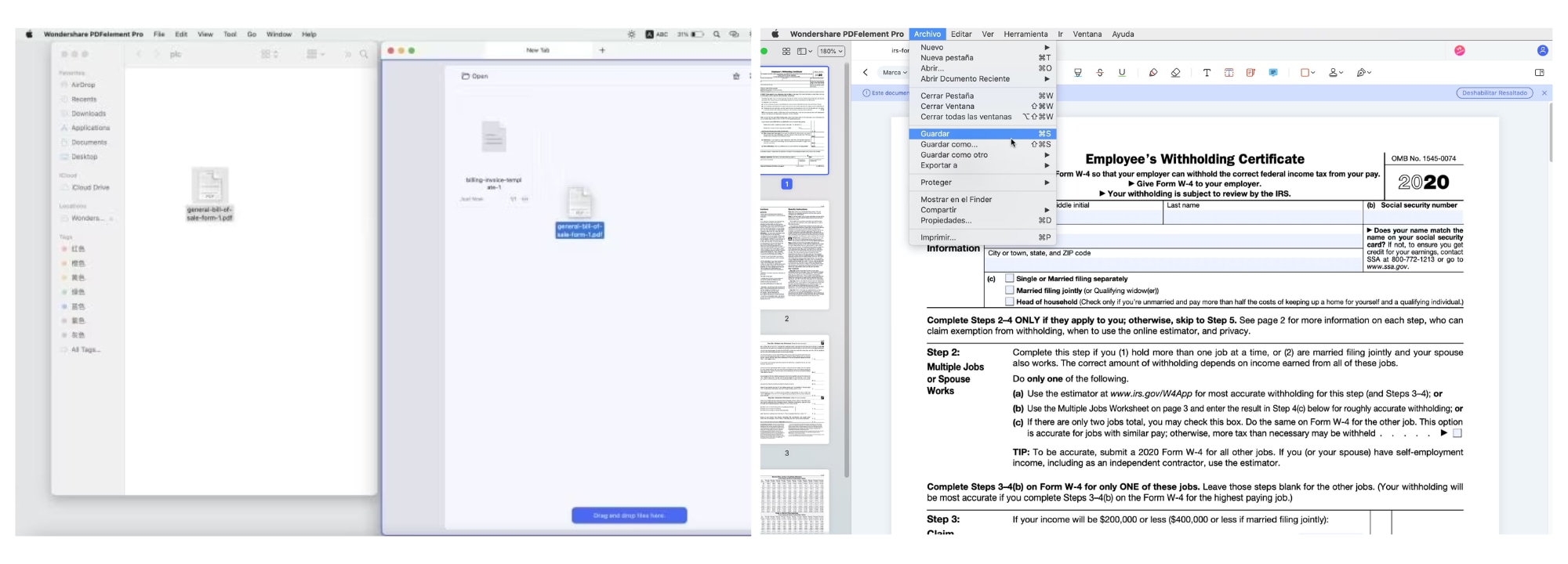Open the thumbnail grid view icon
This screenshot has height=564, width=1568.
786,51
